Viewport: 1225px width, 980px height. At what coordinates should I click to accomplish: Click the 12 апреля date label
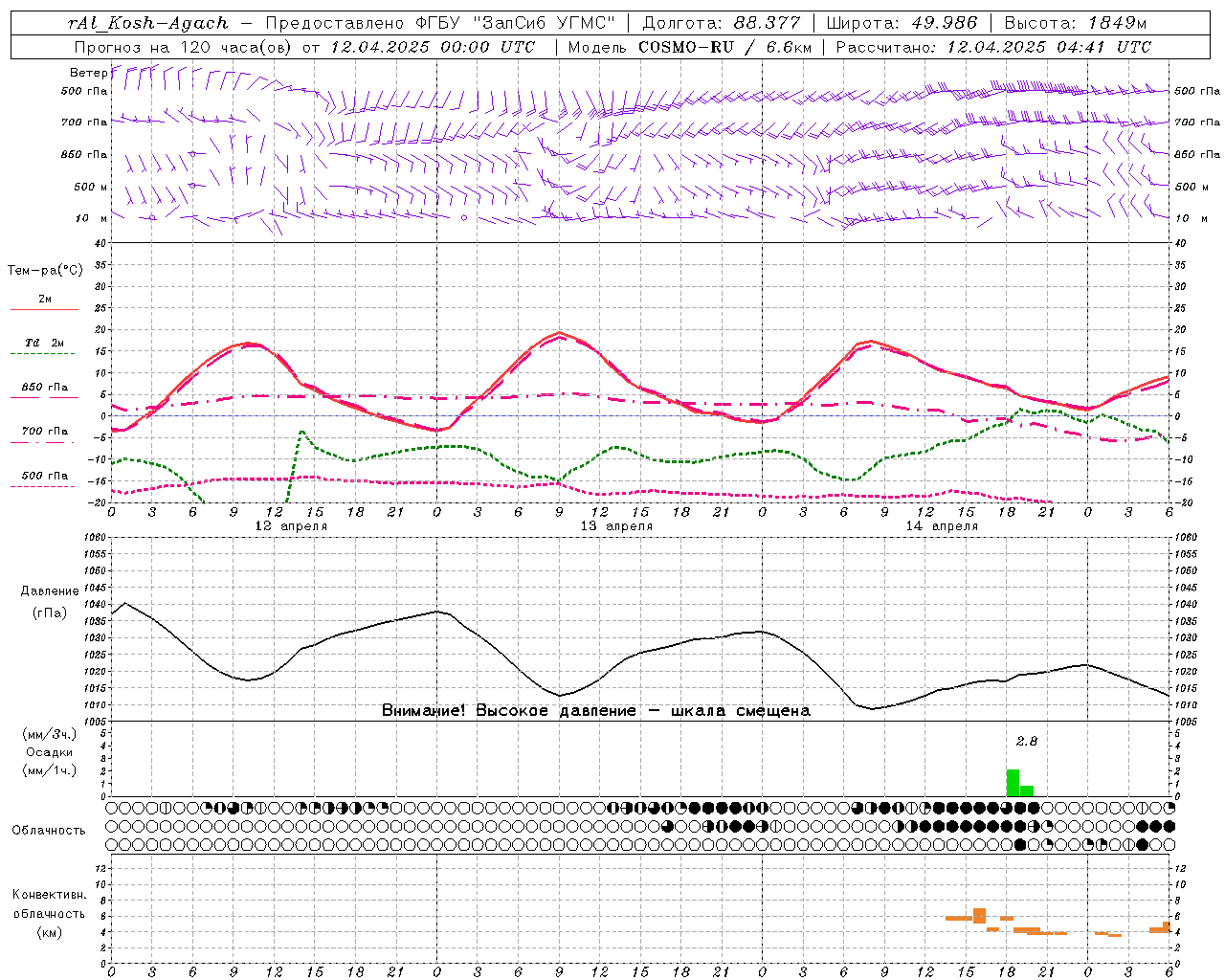click(x=291, y=526)
